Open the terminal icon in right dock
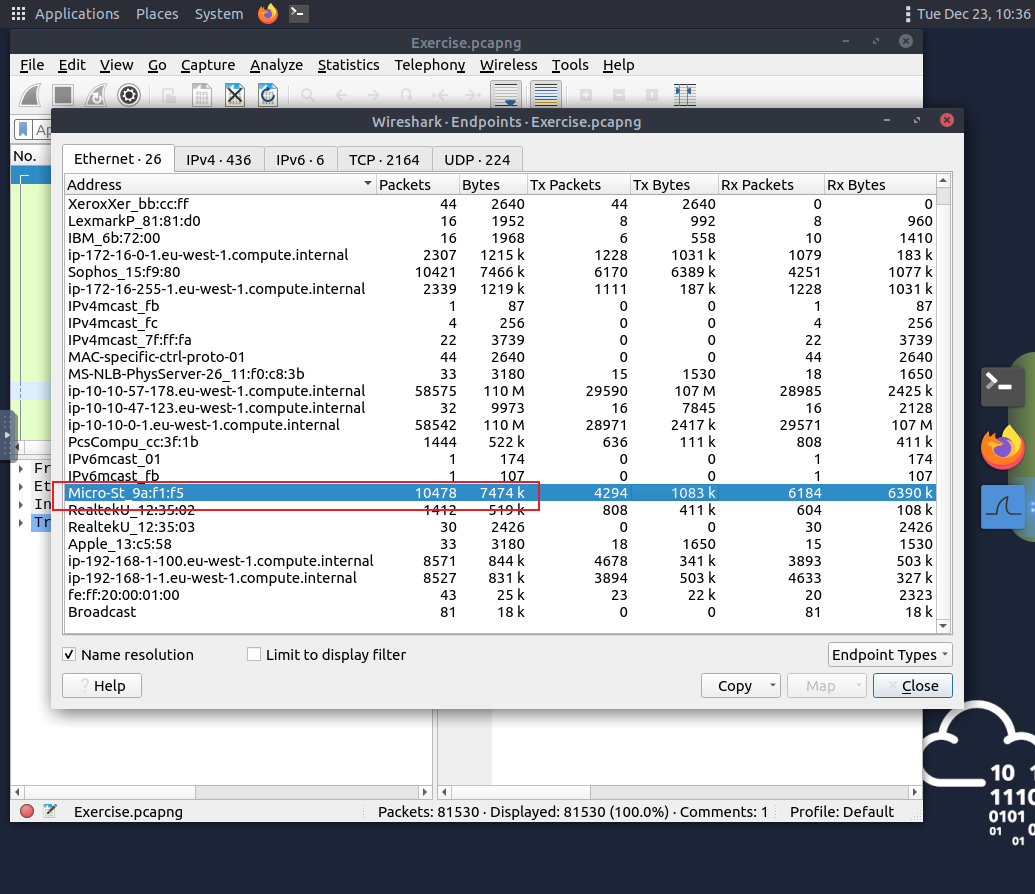This screenshot has height=894, width=1035. [1002, 386]
